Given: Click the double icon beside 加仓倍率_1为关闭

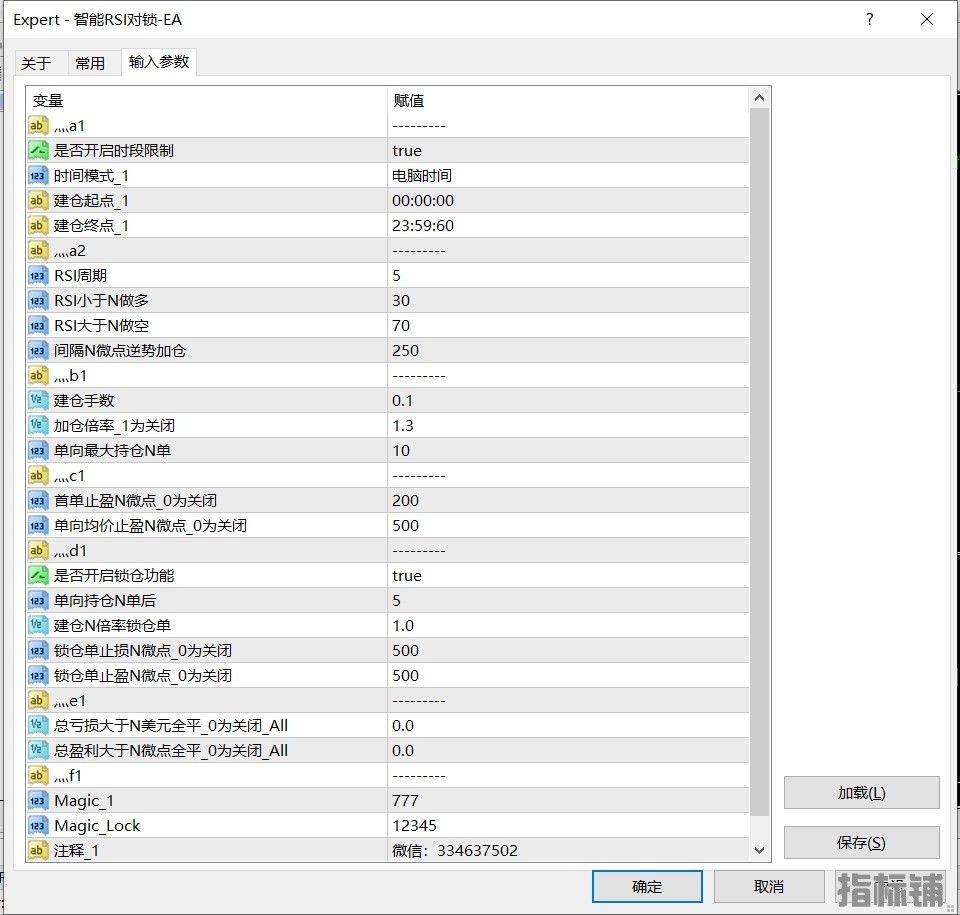Looking at the screenshot, I should click(38, 426).
